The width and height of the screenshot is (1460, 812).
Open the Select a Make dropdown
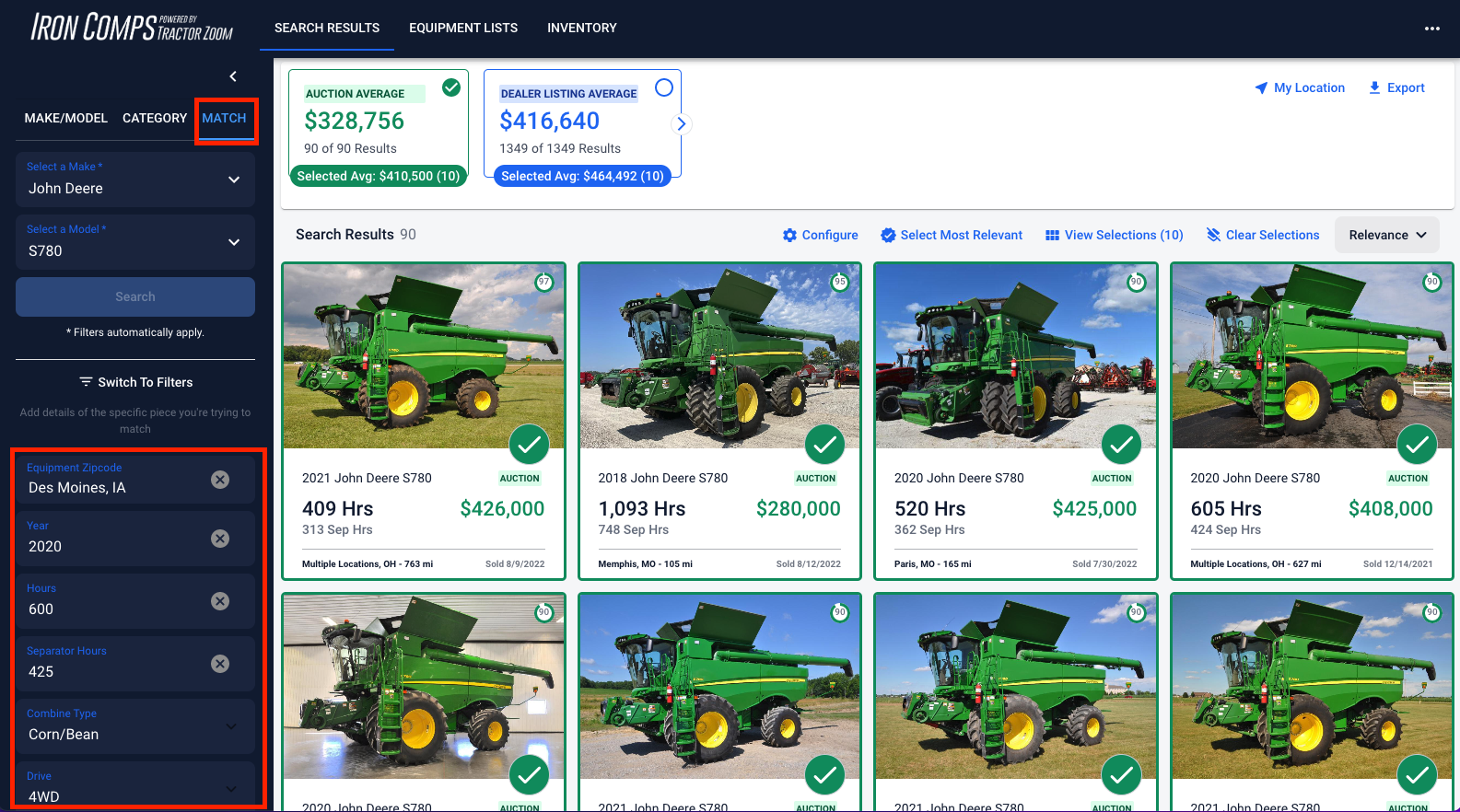[135, 180]
